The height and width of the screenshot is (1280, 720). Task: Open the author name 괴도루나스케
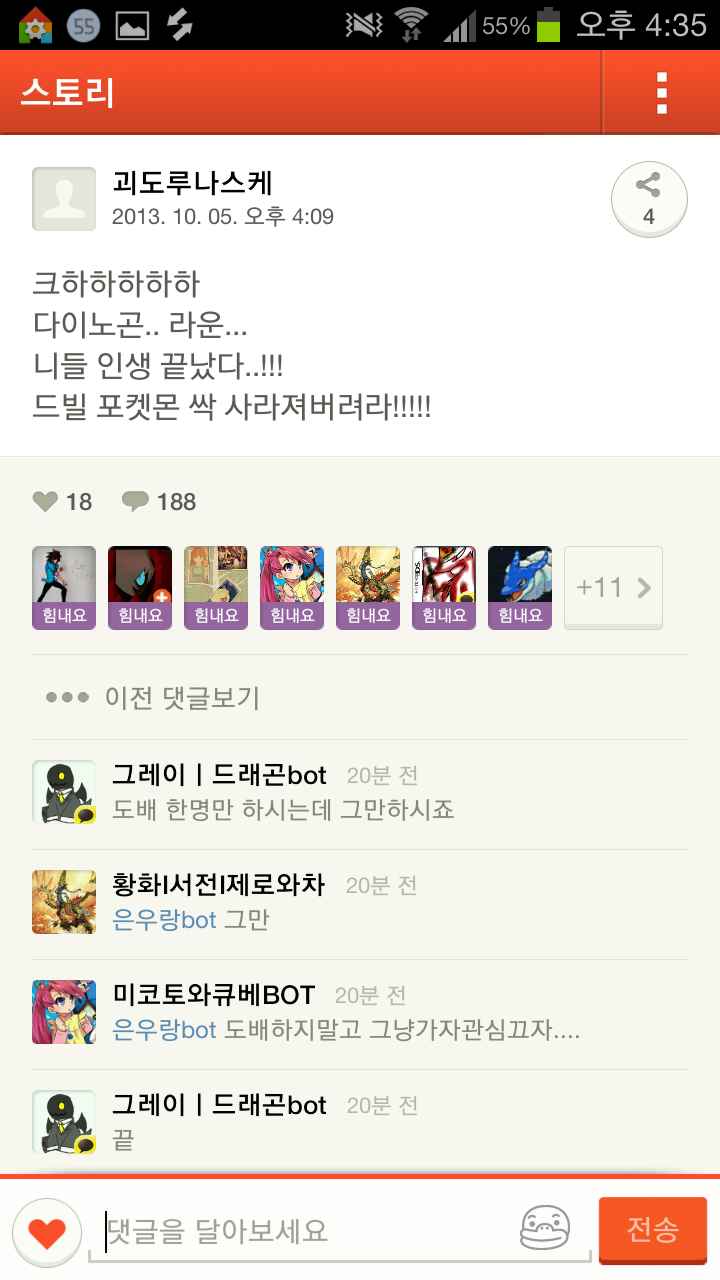tap(192, 183)
